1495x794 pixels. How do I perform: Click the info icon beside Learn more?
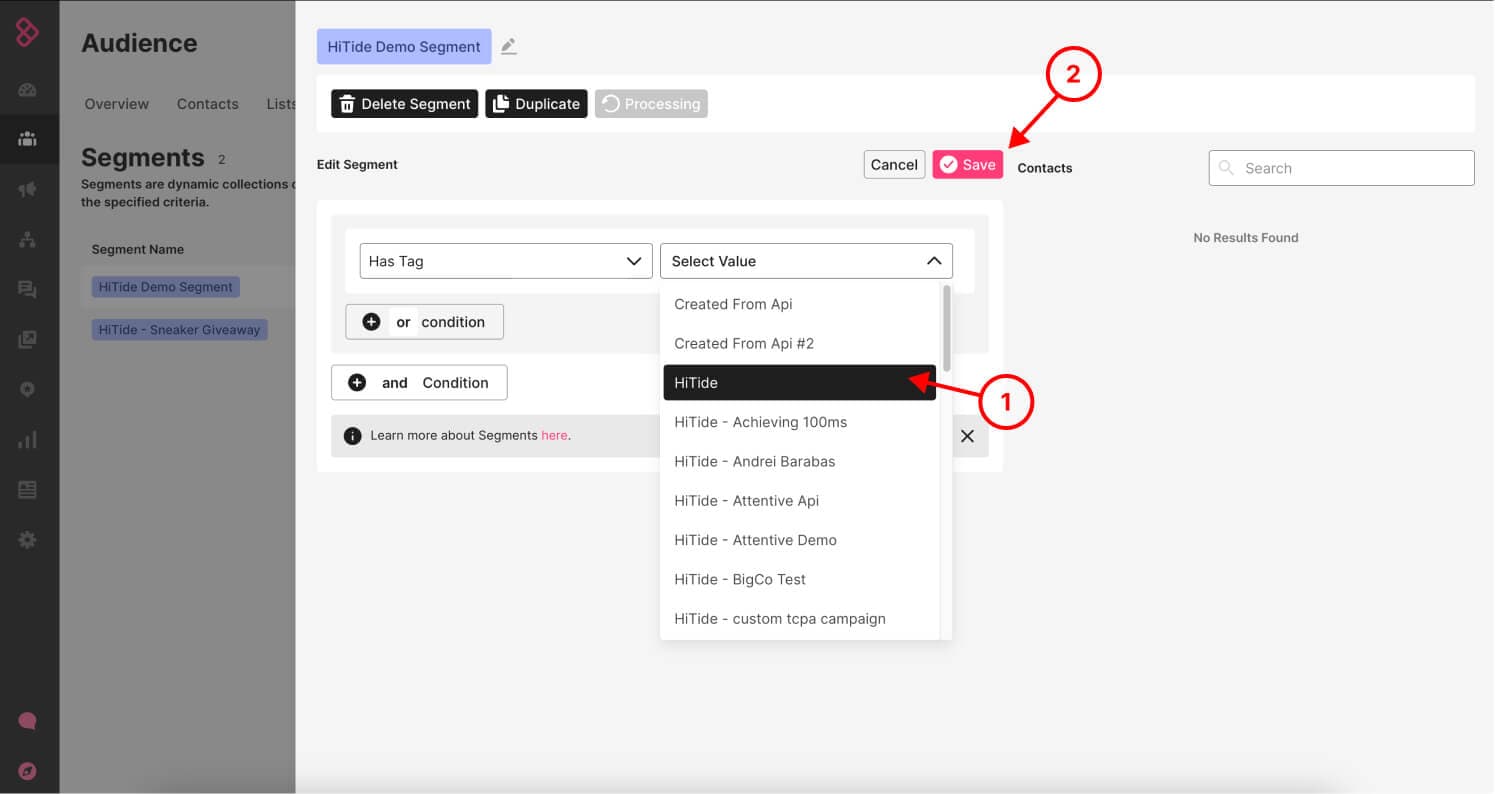(352, 436)
